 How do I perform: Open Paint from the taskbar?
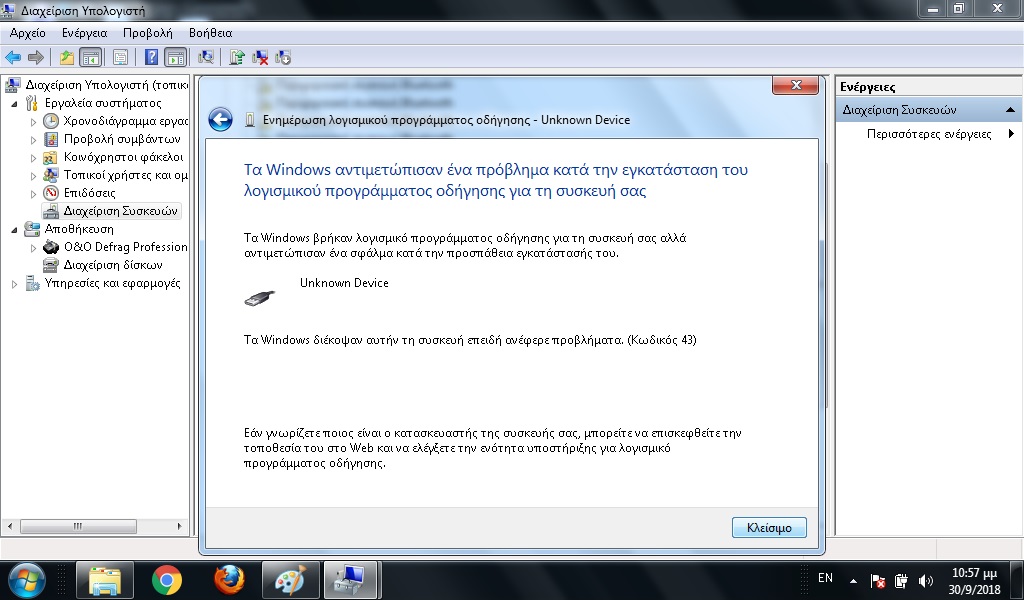click(x=291, y=580)
